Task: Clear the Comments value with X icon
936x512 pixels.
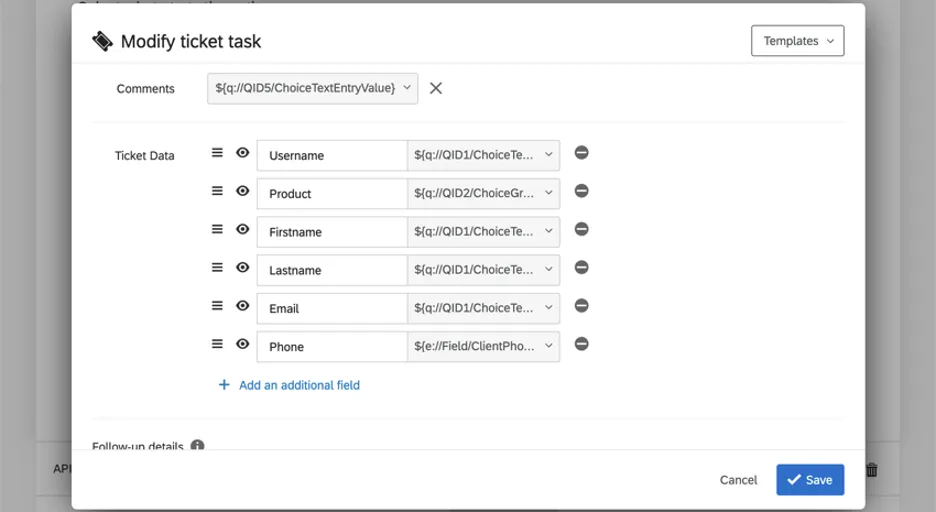Action: point(436,88)
